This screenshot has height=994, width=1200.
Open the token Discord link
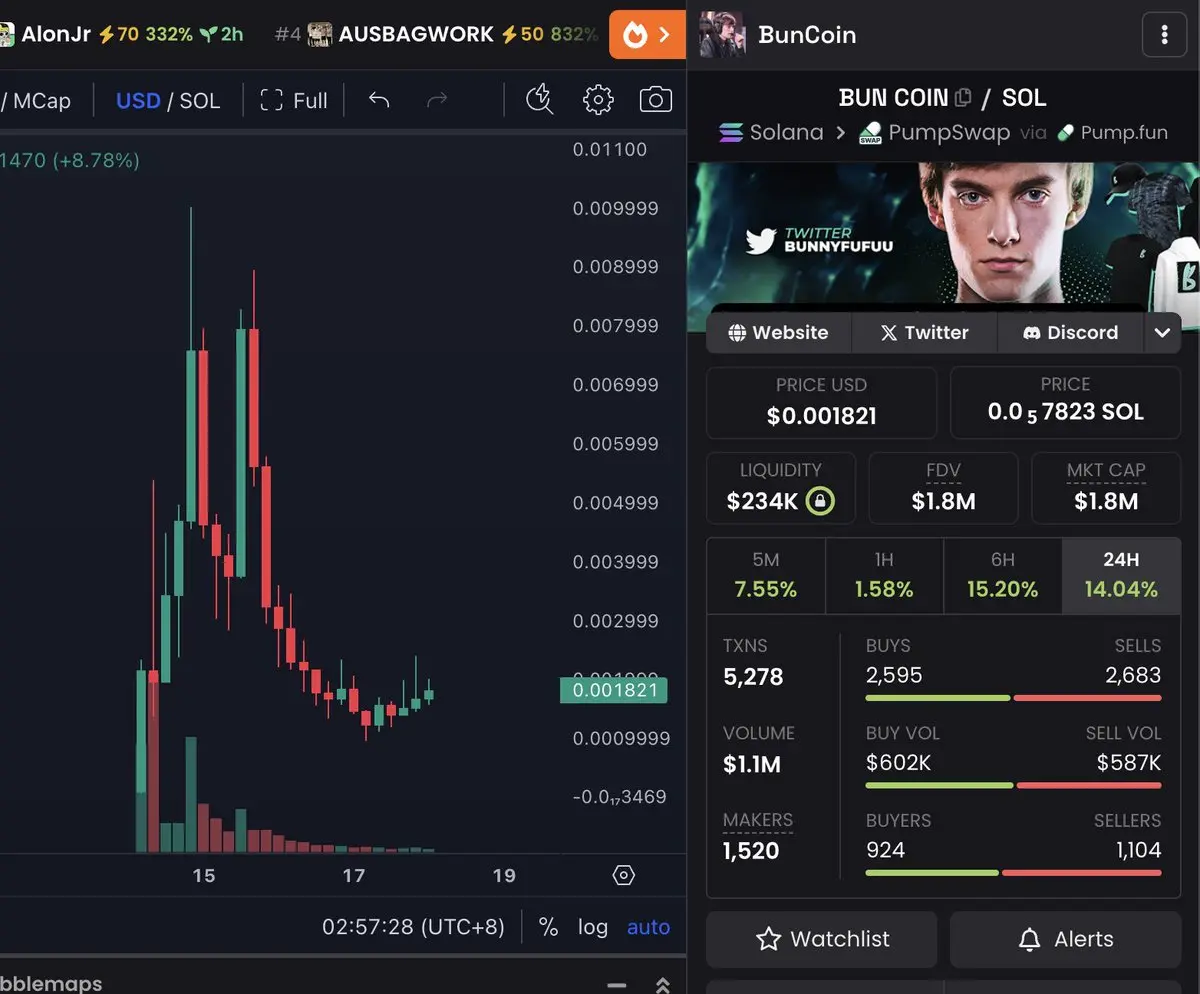[1070, 333]
